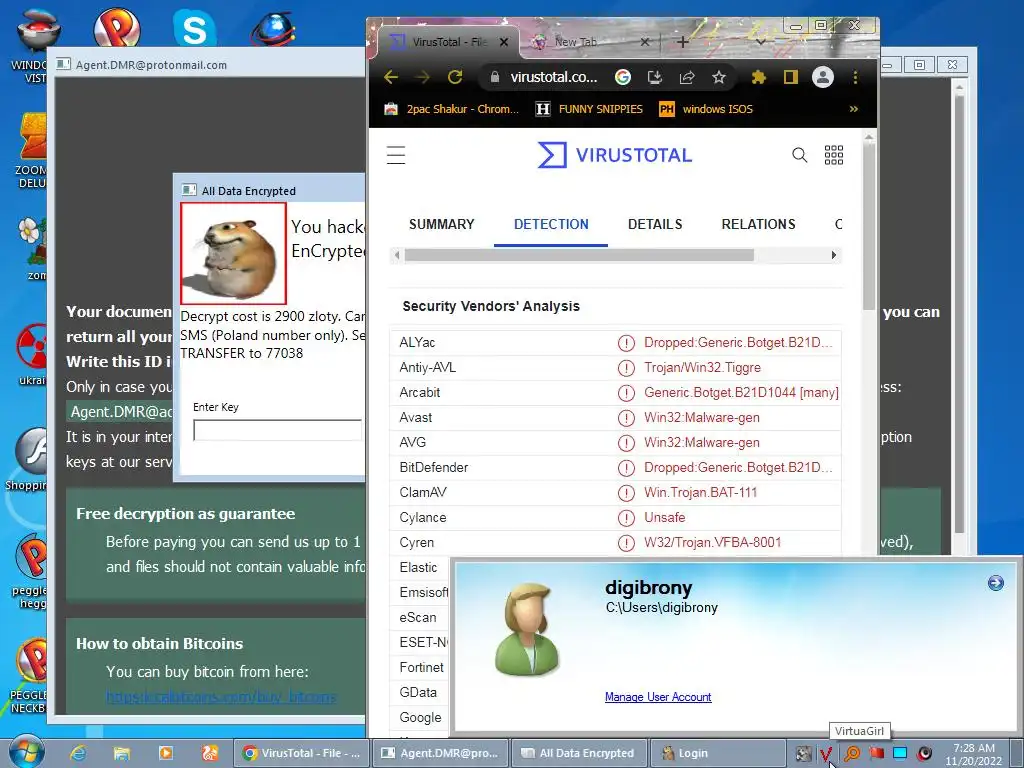1024x768 pixels.
Task: Click the VirusTotal logo
Action: click(x=615, y=155)
